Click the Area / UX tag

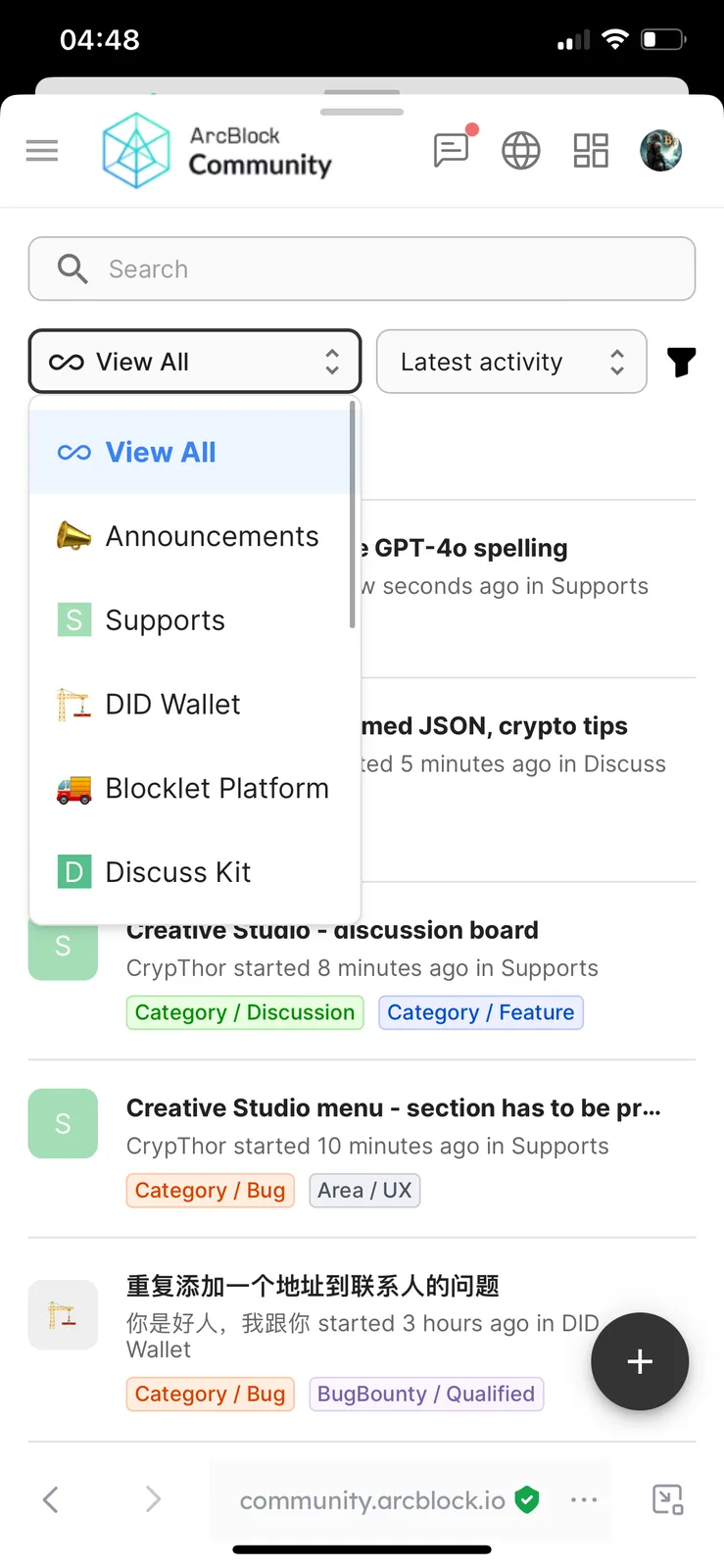[364, 1191]
